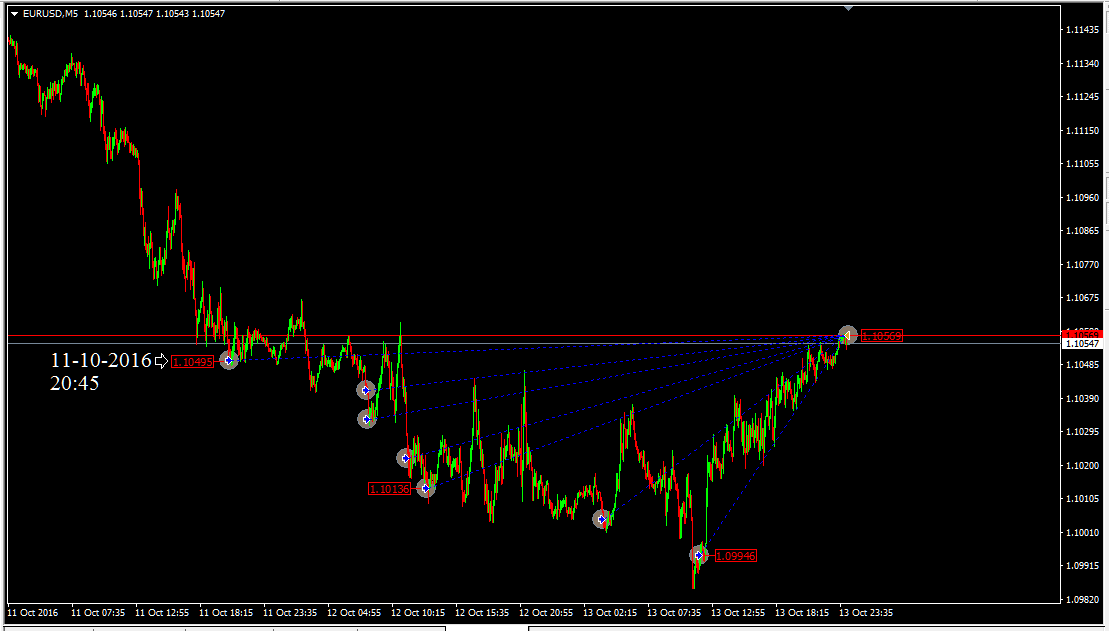1109x631 pixels.
Task: Click the 13 Oct 07:35 time axis label
Action: point(675,613)
